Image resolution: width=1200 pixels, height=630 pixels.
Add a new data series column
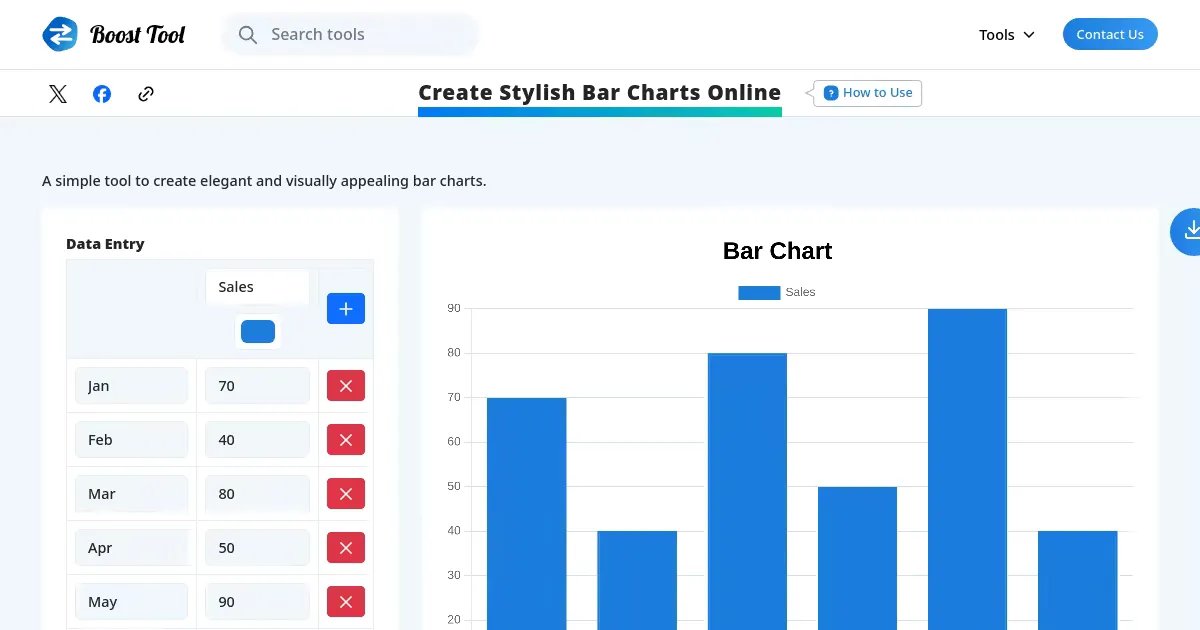click(345, 309)
